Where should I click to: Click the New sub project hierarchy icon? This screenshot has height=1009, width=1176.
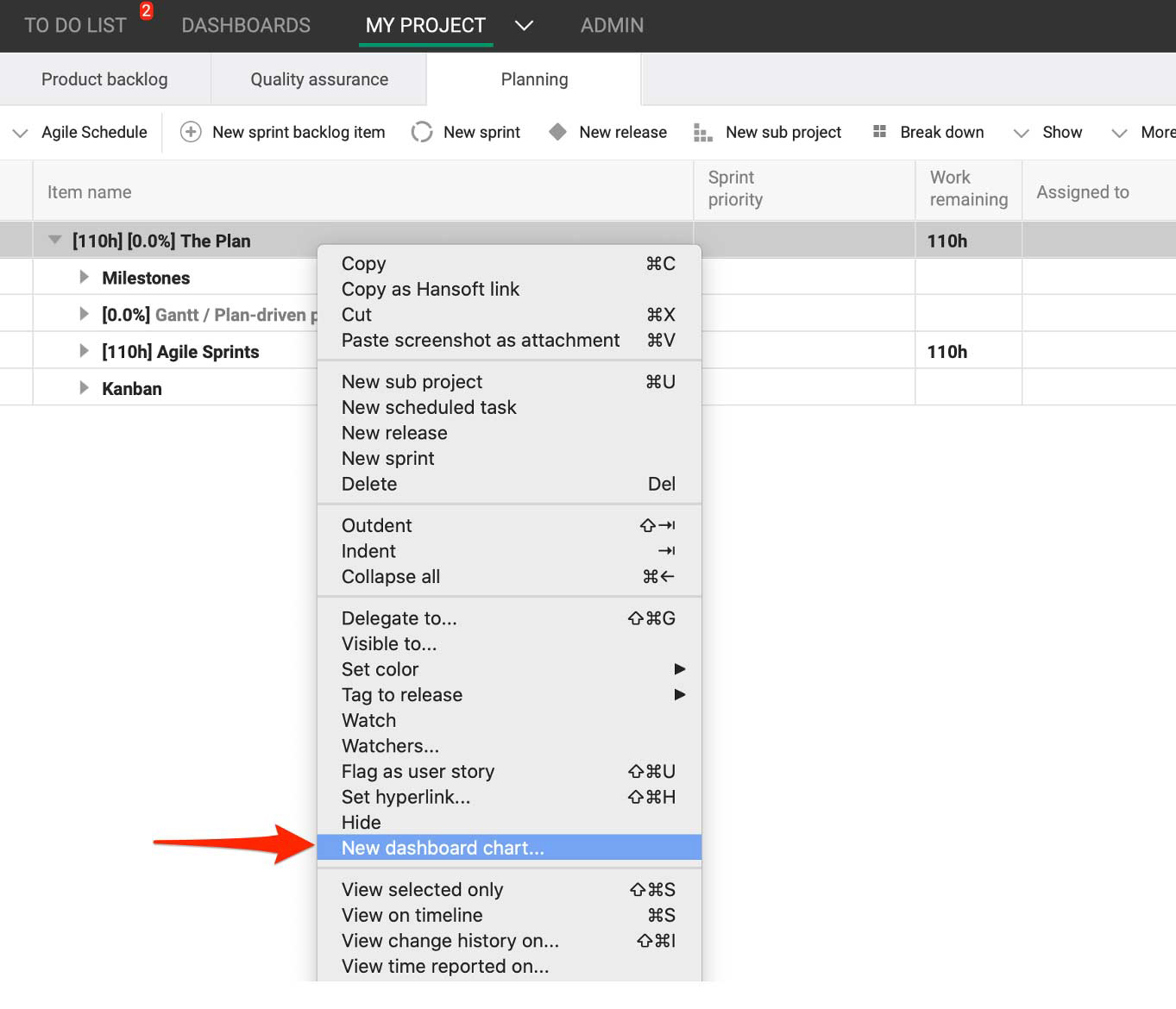pos(703,133)
